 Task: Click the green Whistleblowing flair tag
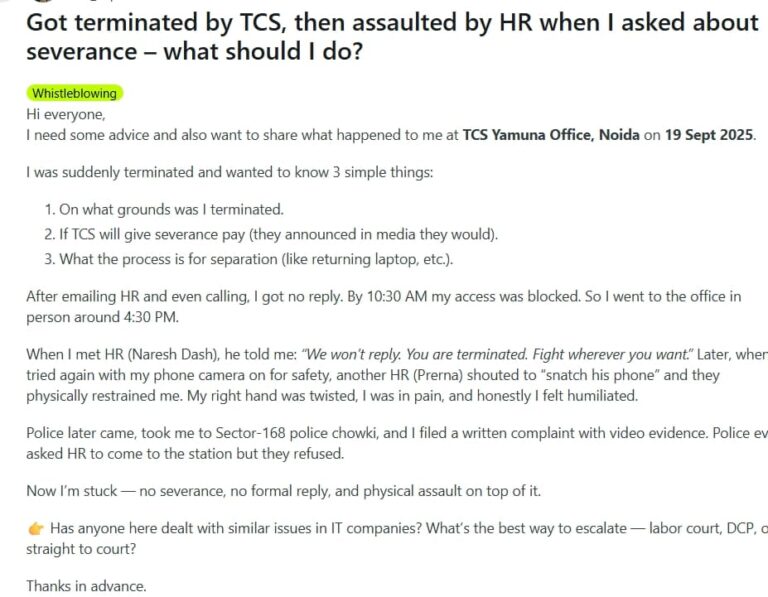[74, 93]
